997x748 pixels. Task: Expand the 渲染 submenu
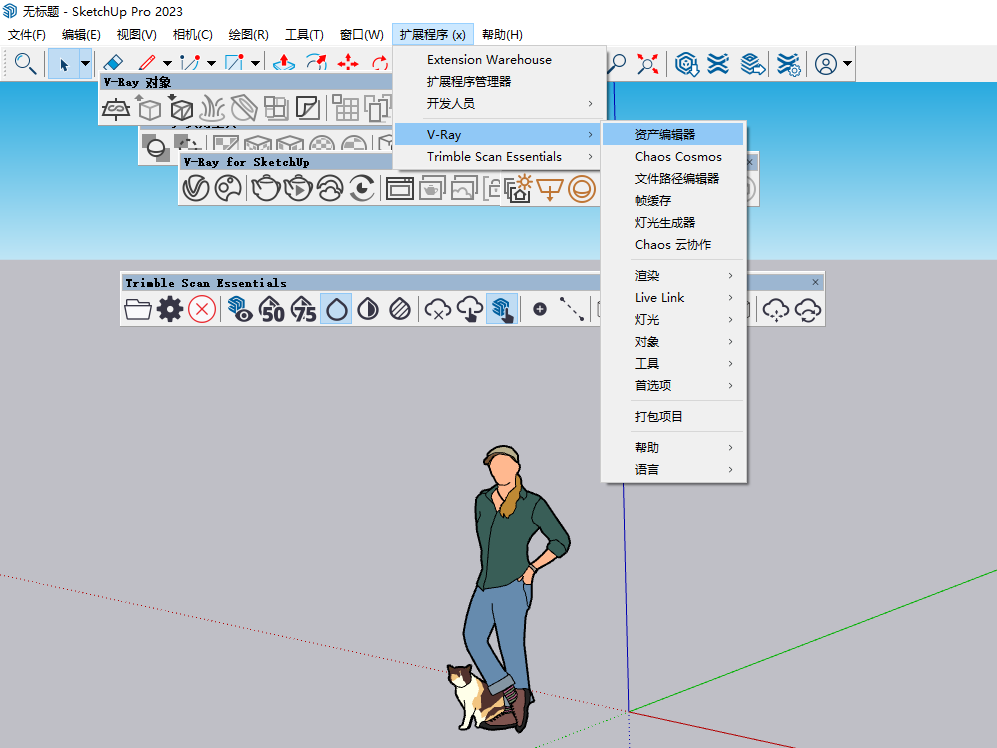coord(674,275)
